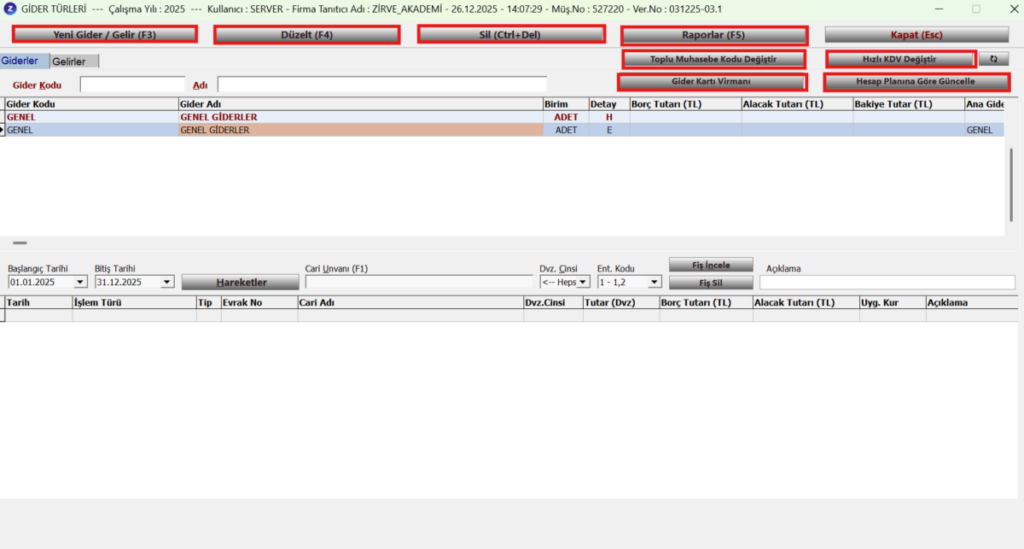Click the Tutar (Dvz) column header
Screen dimensions: 1024x549
(621, 302)
